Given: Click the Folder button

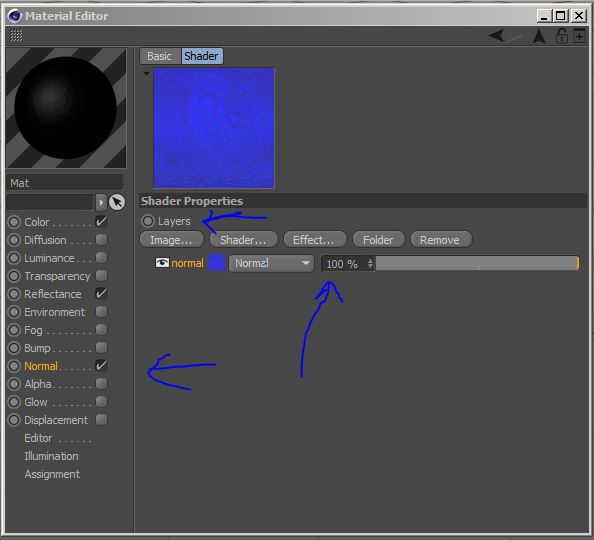Looking at the screenshot, I should pyautogui.click(x=378, y=240).
